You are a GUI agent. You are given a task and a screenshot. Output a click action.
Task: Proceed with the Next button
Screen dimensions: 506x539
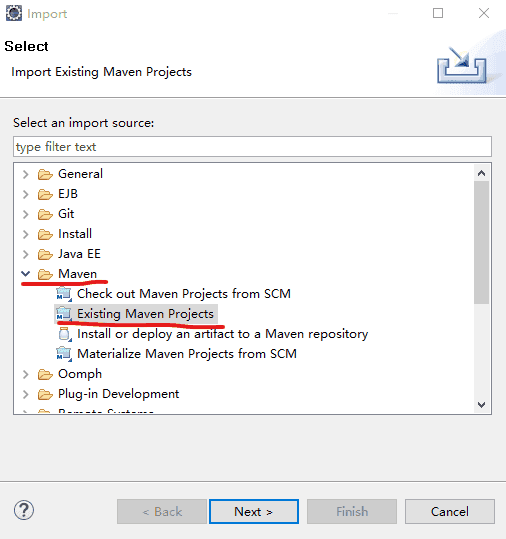click(x=254, y=512)
